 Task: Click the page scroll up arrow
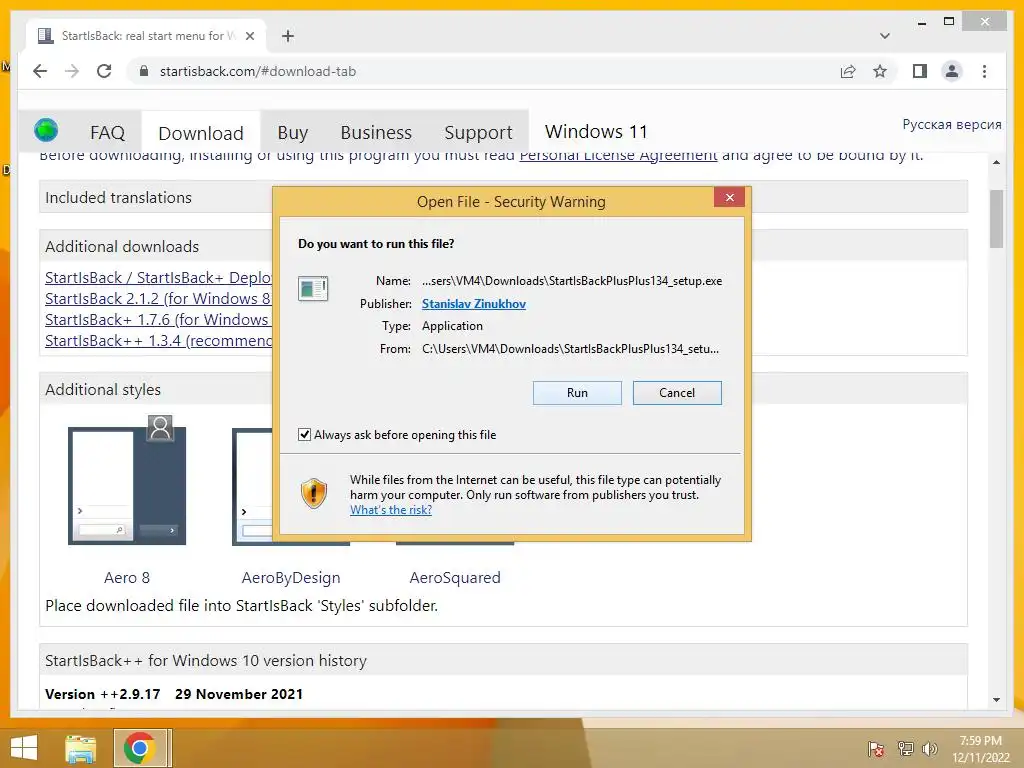point(996,162)
